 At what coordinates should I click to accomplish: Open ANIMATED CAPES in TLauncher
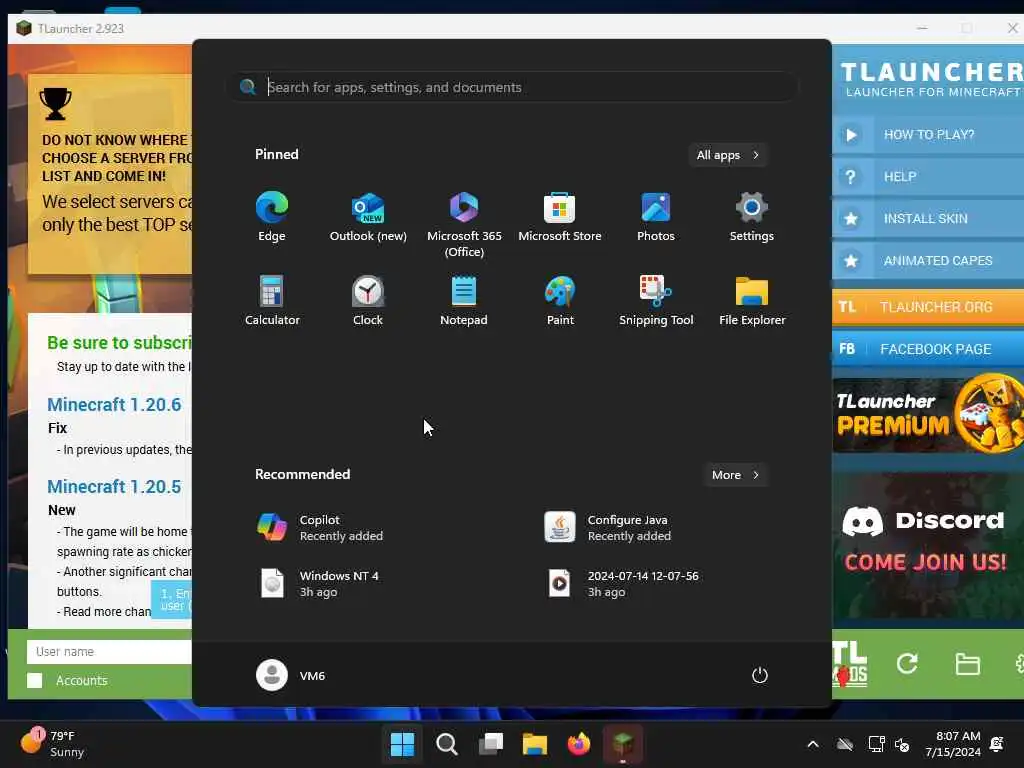coord(928,261)
